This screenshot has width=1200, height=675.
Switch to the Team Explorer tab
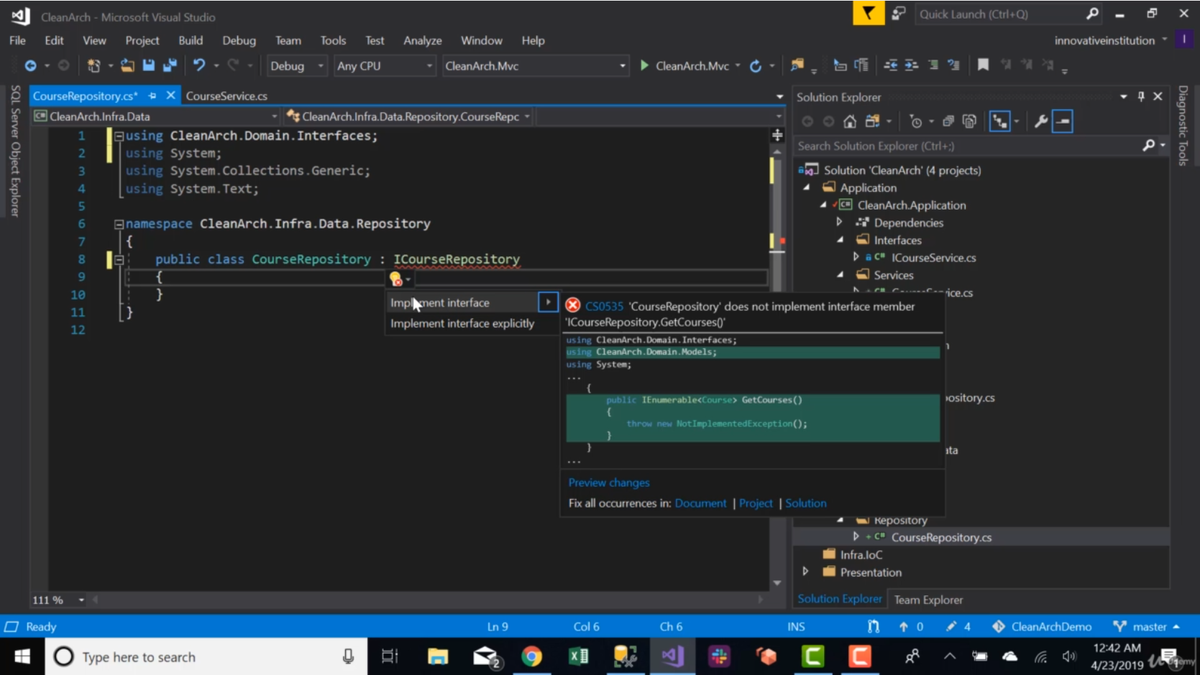point(928,600)
